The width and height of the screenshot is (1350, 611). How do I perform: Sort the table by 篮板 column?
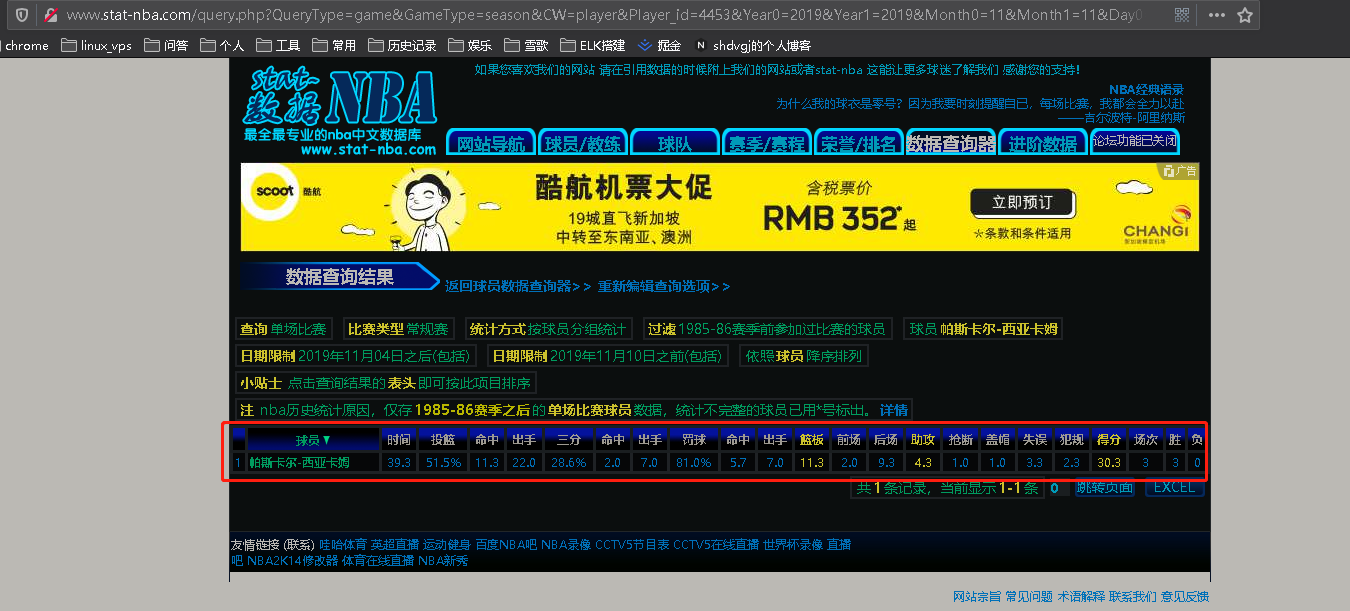click(x=812, y=440)
